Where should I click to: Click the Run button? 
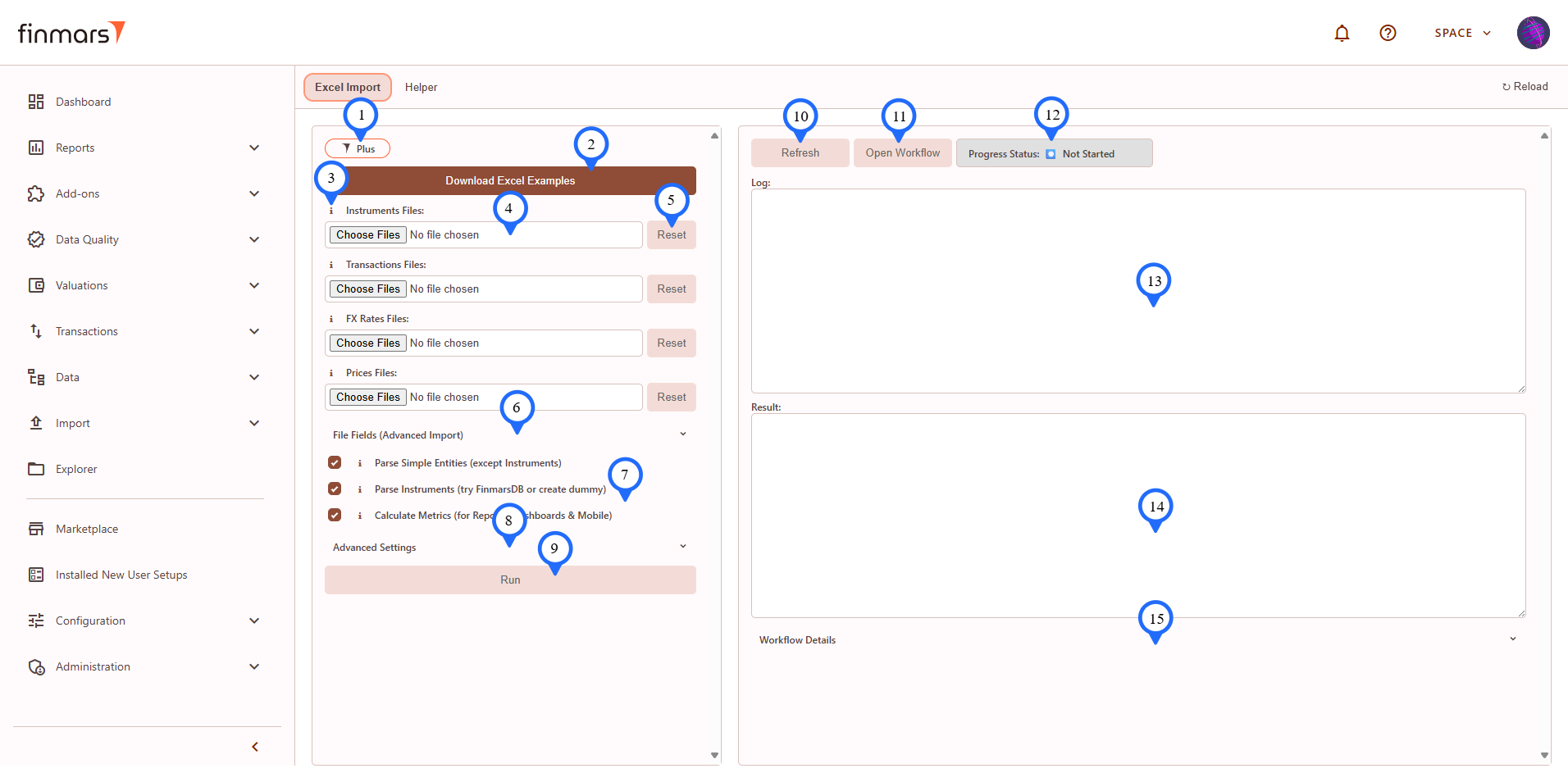pos(510,580)
